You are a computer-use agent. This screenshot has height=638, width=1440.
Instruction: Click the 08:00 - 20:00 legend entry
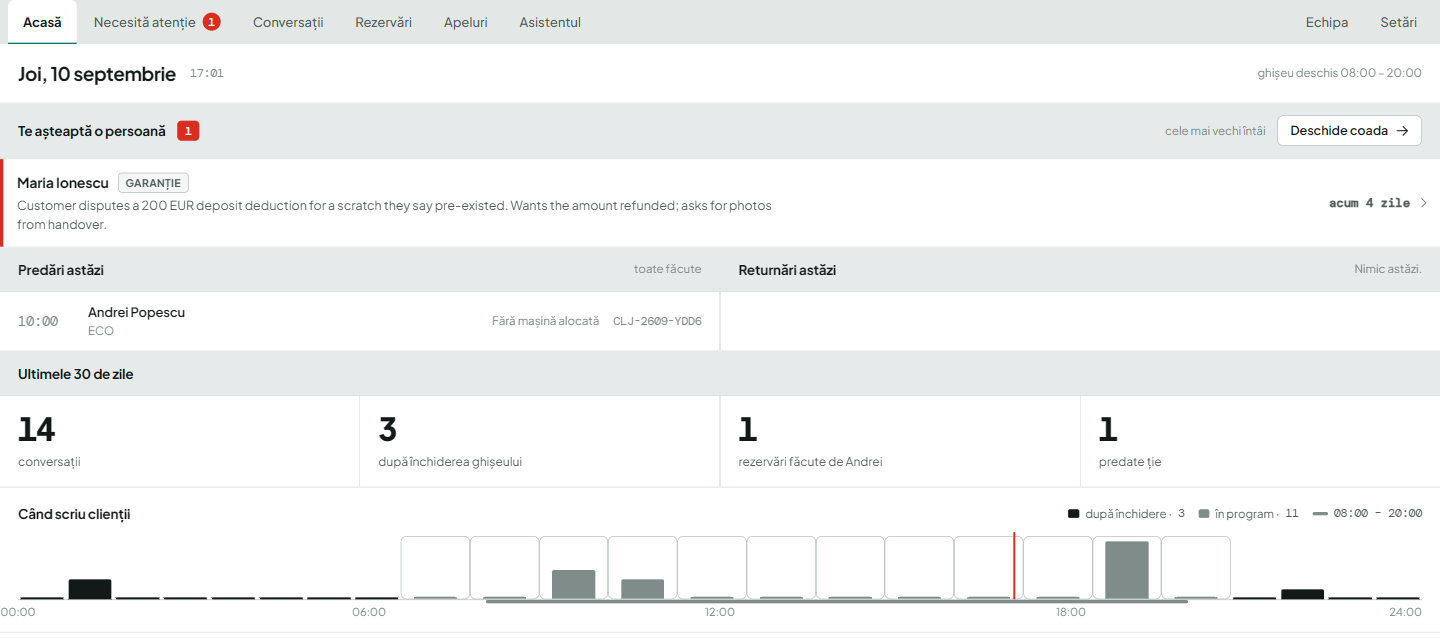[x=1367, y=514]
